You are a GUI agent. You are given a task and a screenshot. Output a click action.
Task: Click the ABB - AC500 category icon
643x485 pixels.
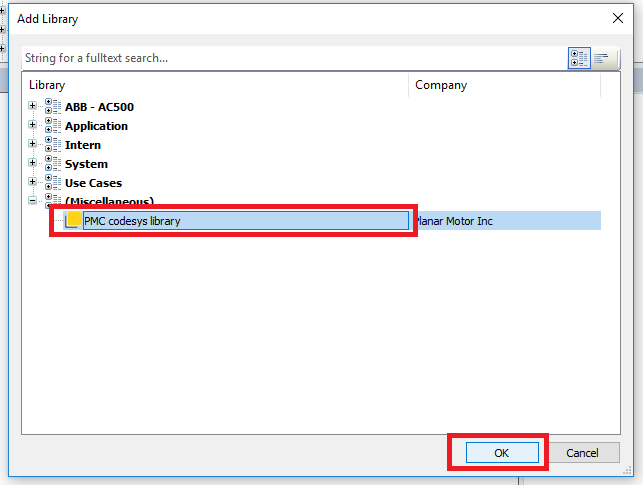click(53, 107)
